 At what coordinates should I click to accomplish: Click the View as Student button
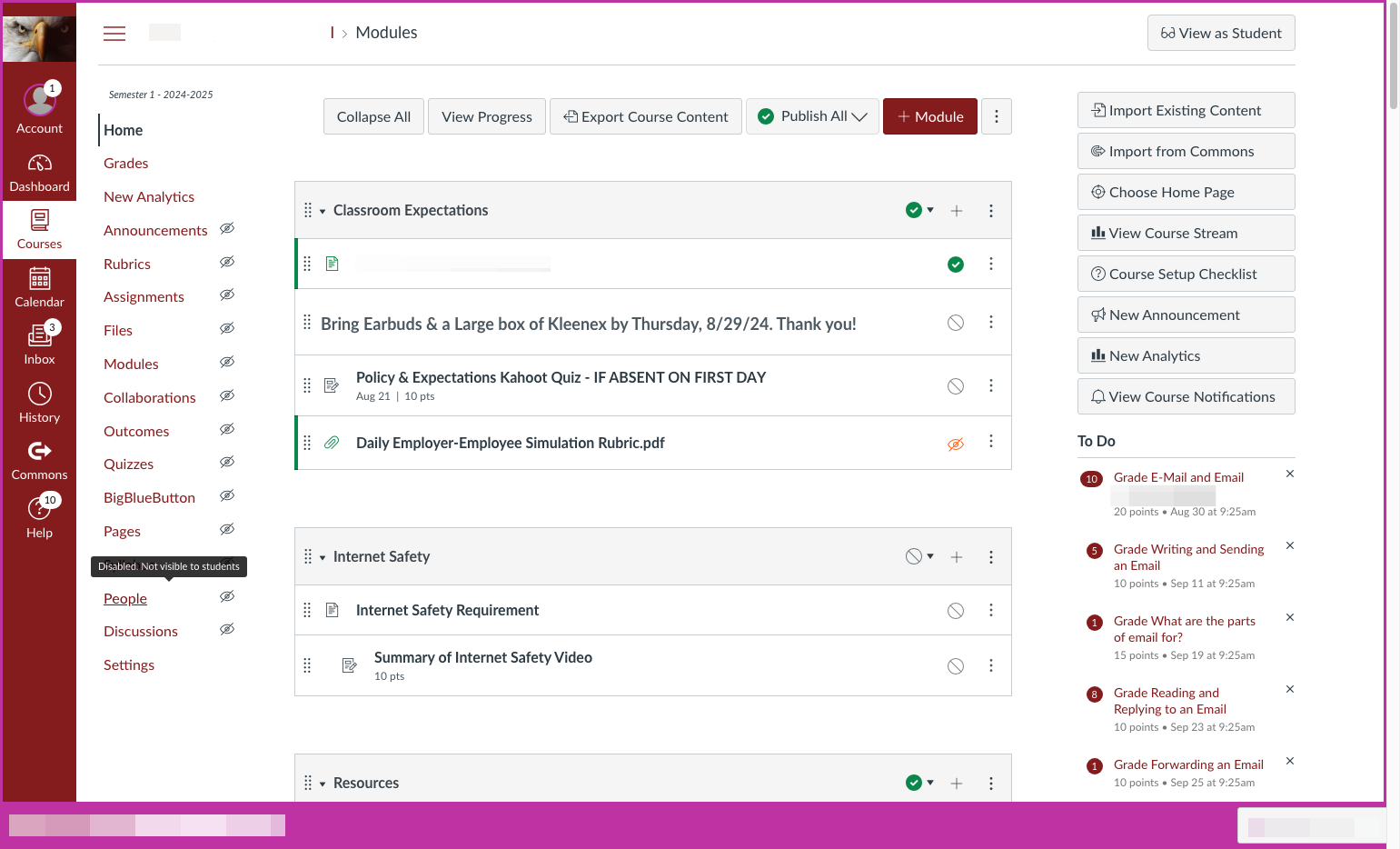click(1221, 33)
